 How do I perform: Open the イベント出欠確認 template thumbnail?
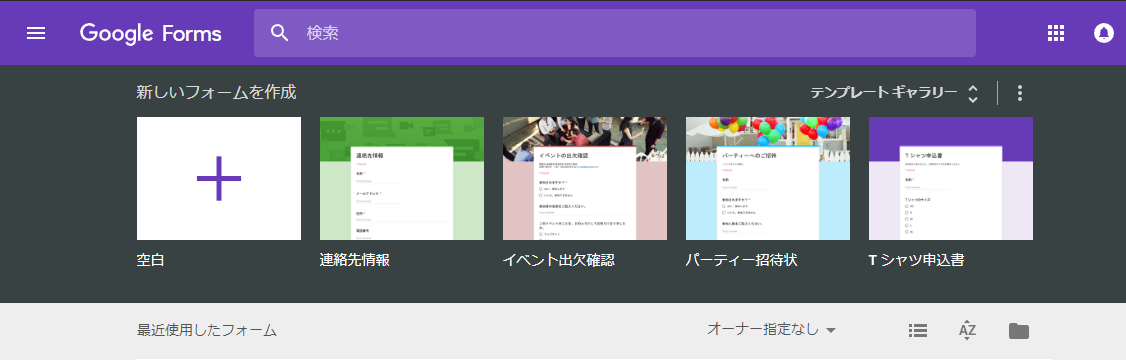click(585, 178)
